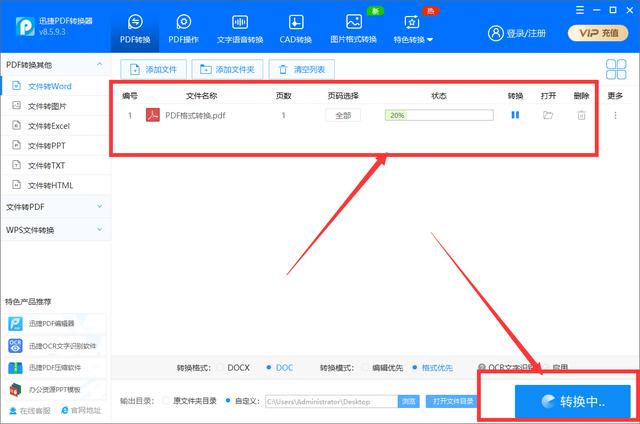Open 特色转换 dropdown menu
The height and width of the screenshot is (424, 640).
pyautogui.click(x=413, y=29)
